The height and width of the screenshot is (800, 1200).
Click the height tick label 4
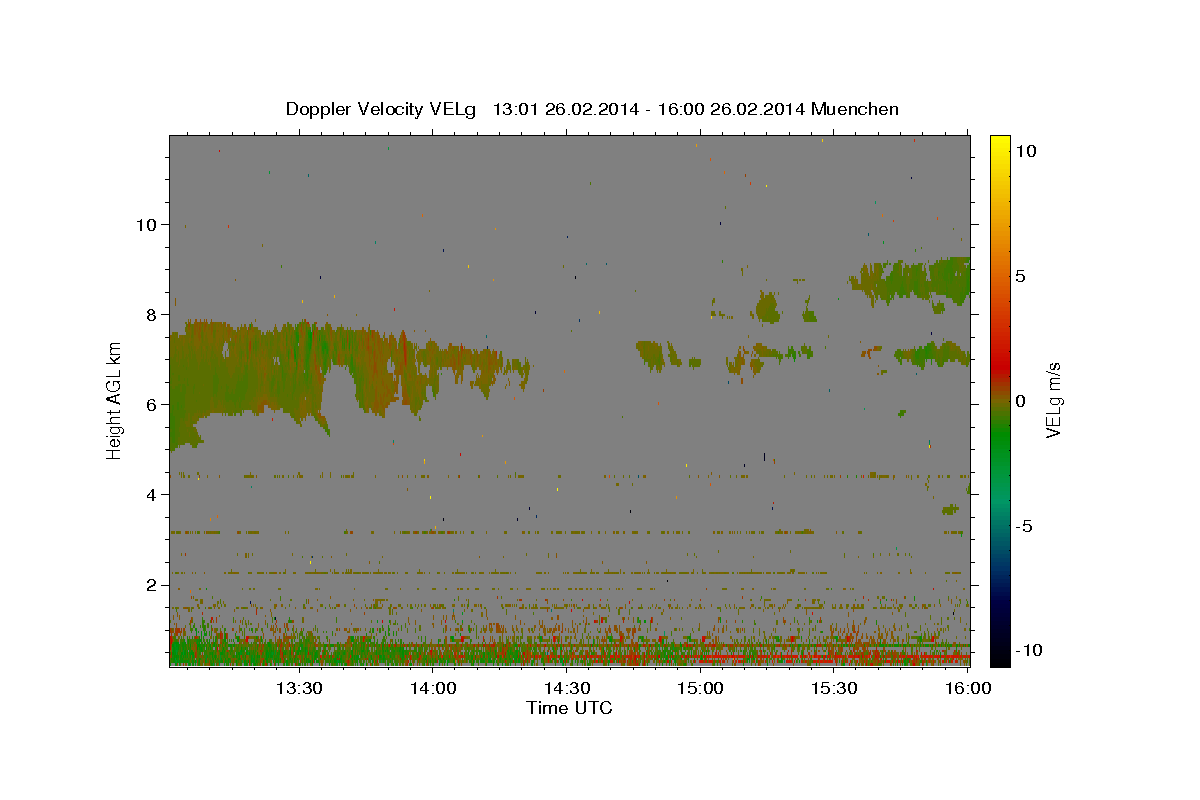tap(151, 494)
